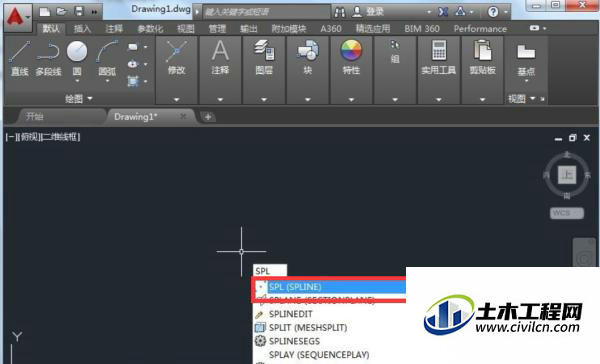Switch to the Manage (管理) ribbon tab

click(217, 29)
